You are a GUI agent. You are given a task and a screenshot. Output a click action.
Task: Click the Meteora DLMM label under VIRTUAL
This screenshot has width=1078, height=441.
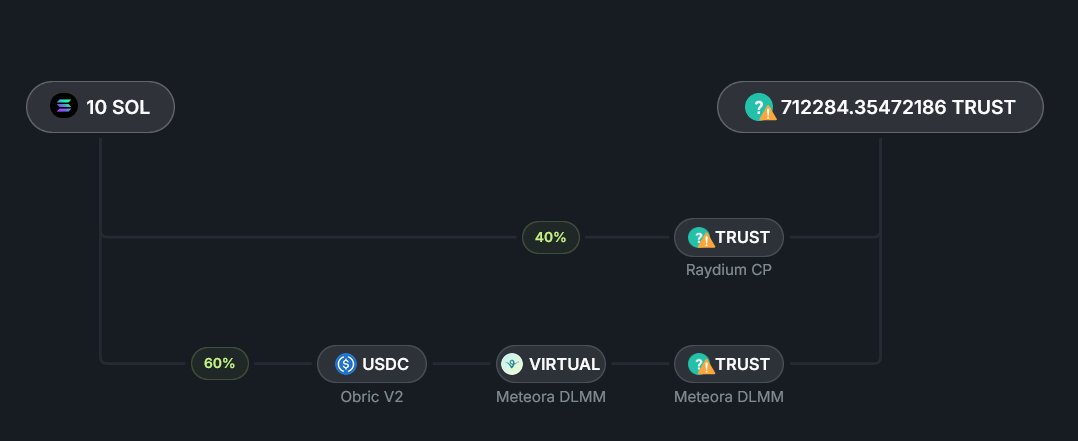point(551,397)
